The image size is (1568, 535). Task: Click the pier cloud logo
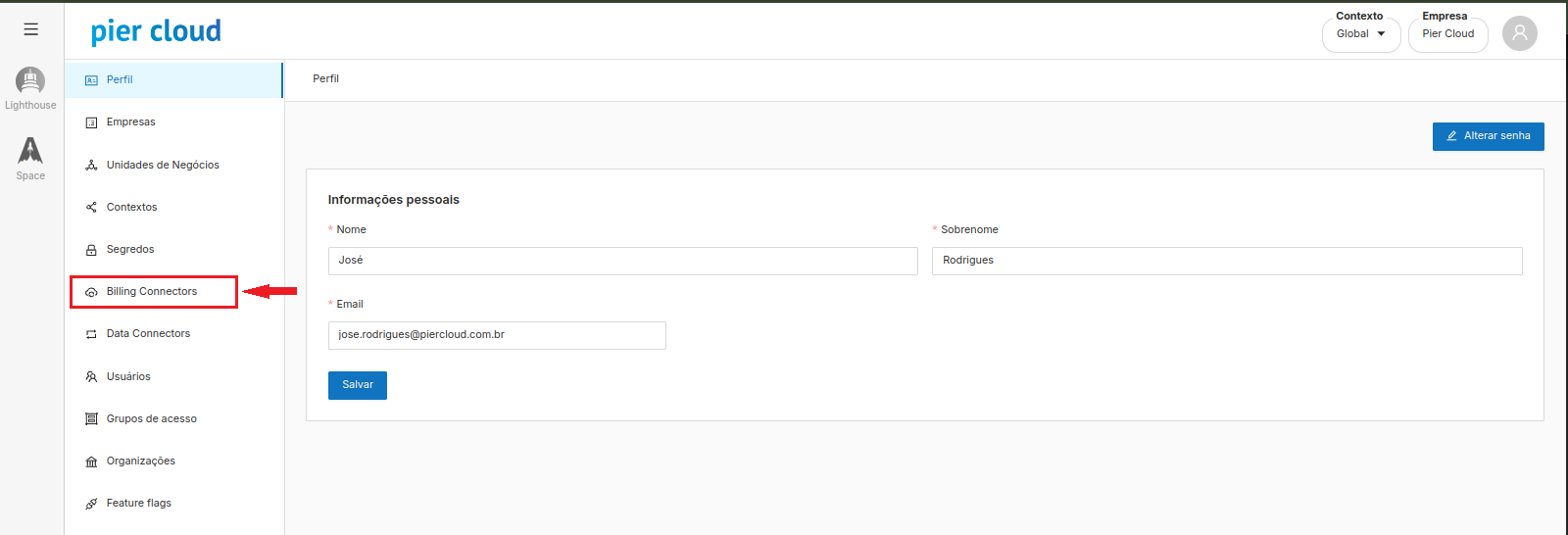[x=156, y=31]
